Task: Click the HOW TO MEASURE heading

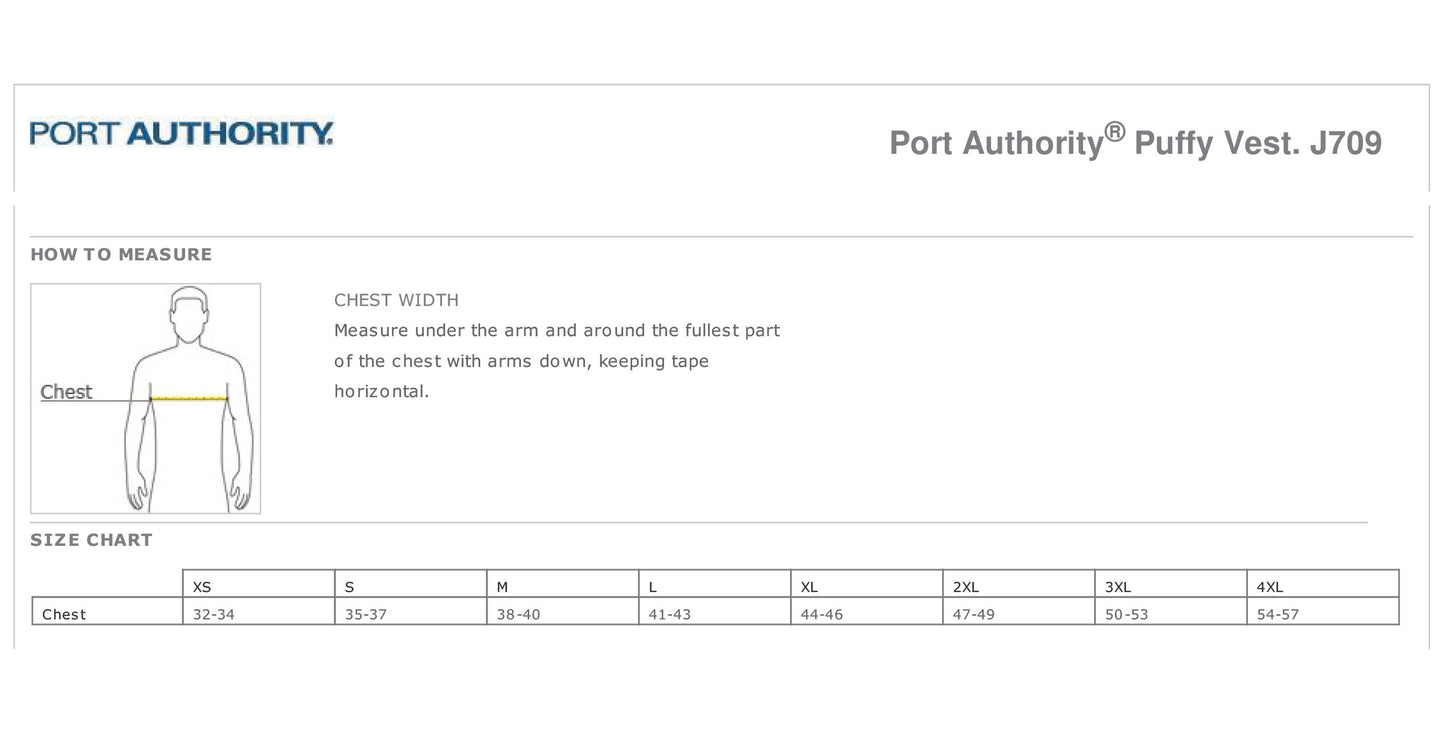Action: click(x=121, y=254)
